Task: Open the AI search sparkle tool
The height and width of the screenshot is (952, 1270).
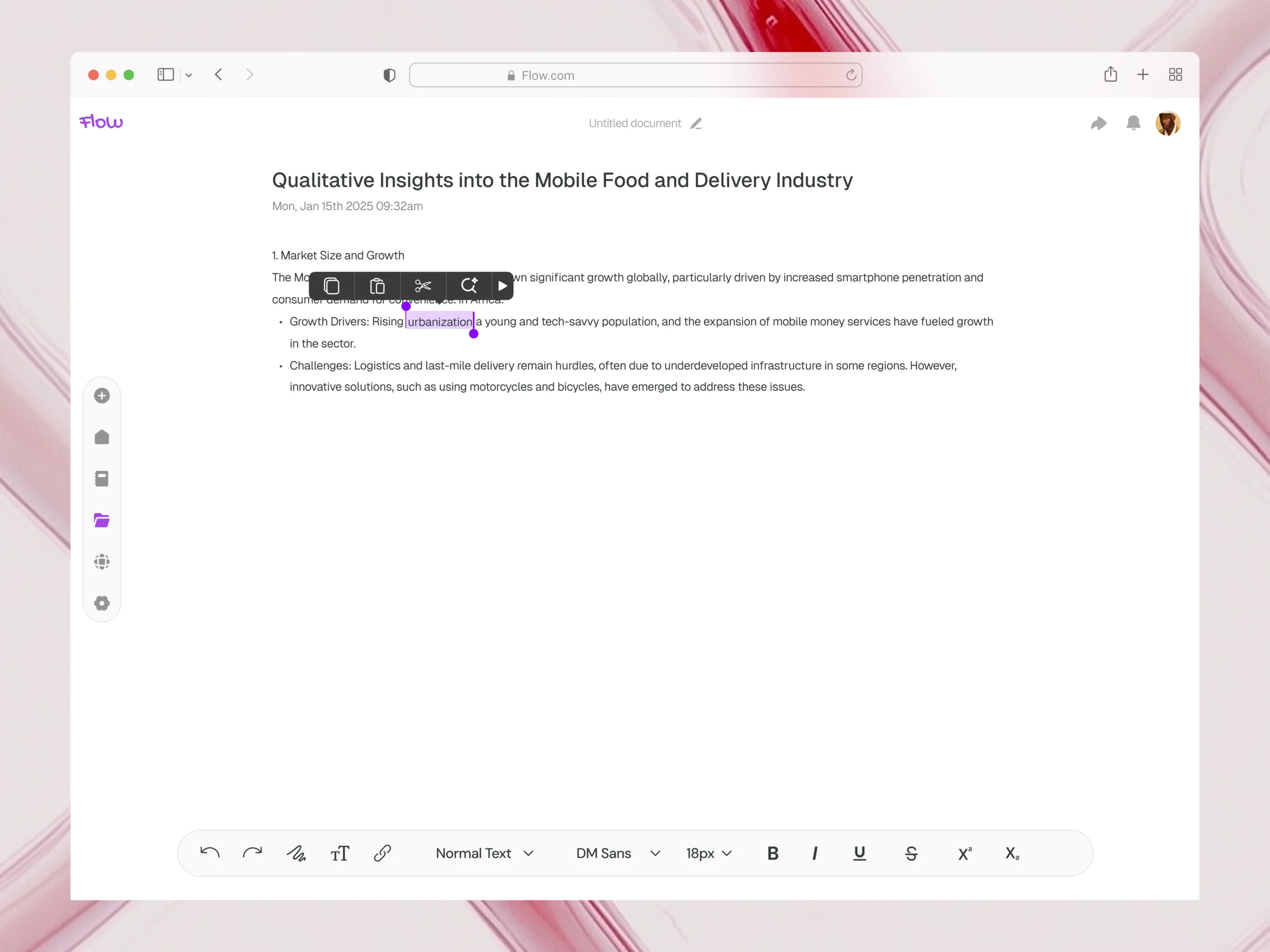Action: 469,286
